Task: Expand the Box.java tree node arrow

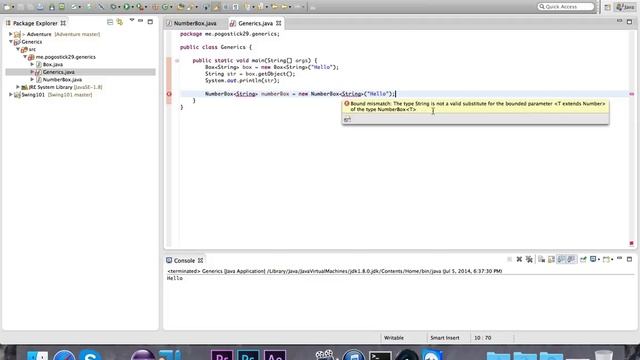Action: pyautogui.click(x=32, y=64)
